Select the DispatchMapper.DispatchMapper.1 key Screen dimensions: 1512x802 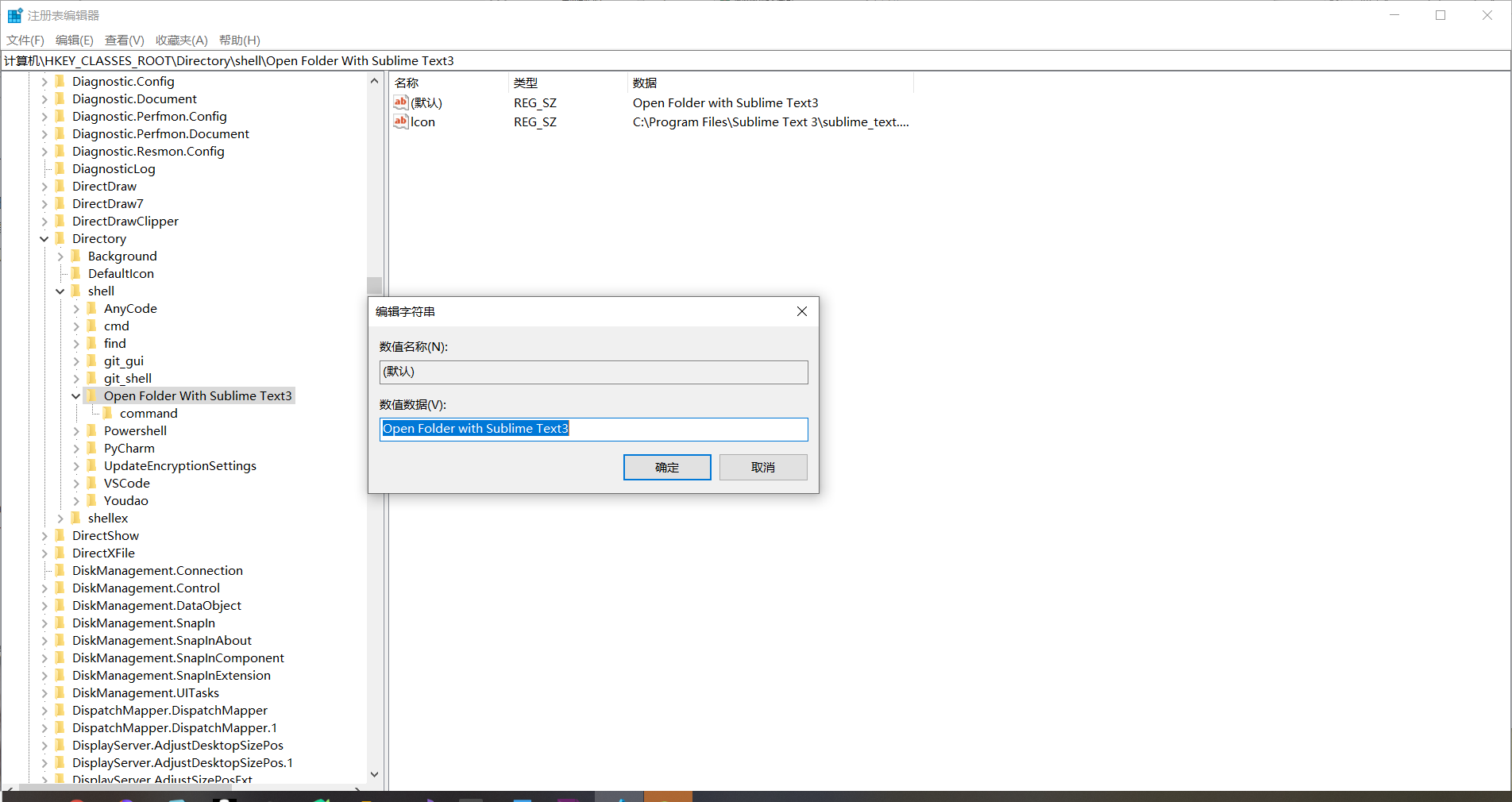(175, 727)
